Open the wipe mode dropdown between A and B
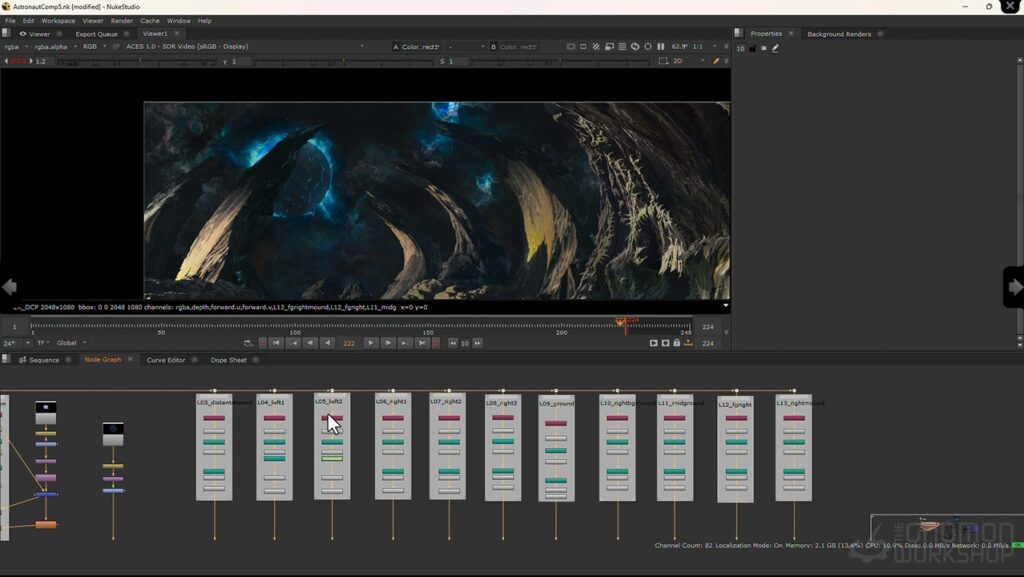The image size is (1024, 577). point(466,47)
